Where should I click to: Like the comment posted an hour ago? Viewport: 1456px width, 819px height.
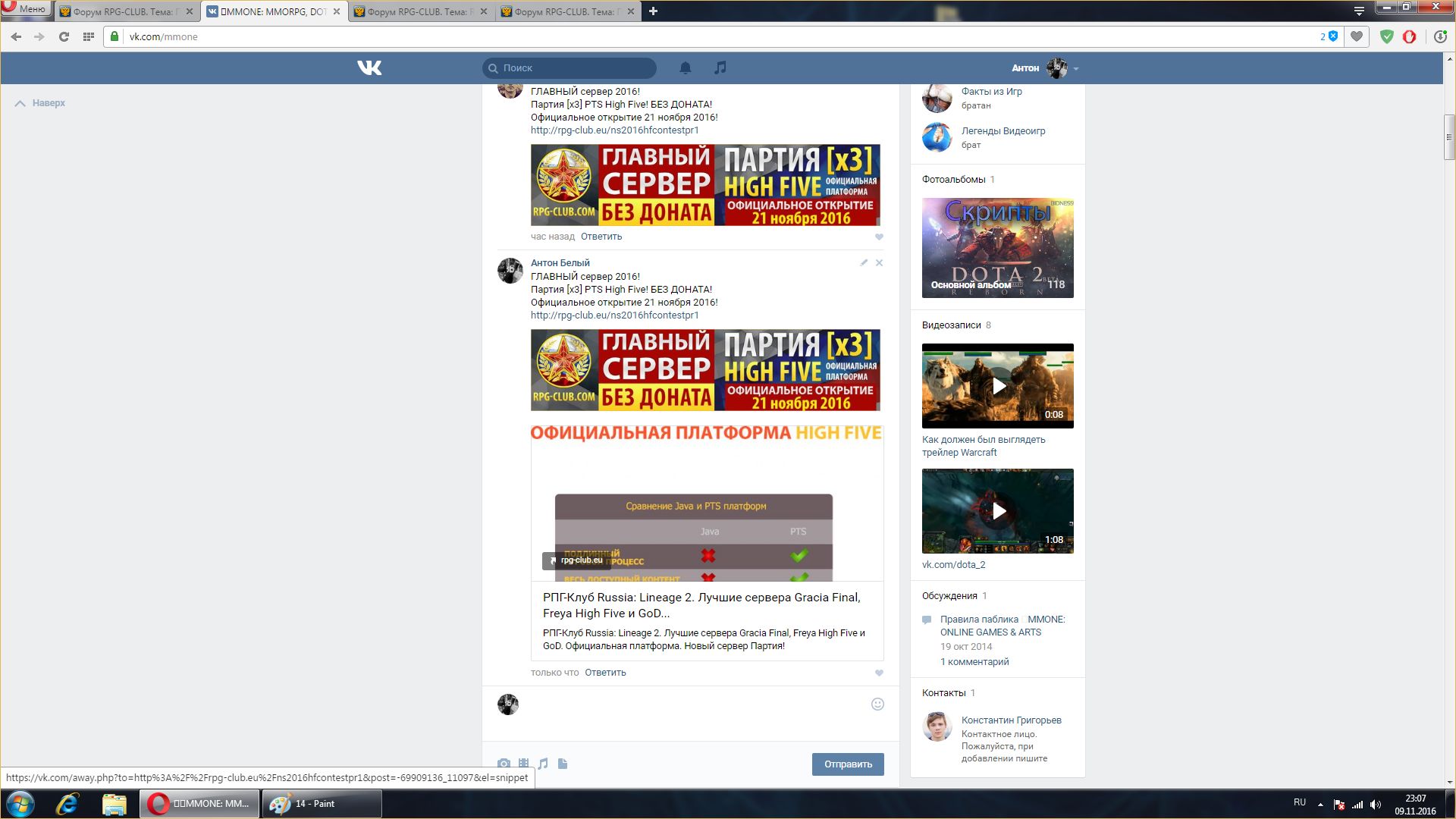[879, 237]
